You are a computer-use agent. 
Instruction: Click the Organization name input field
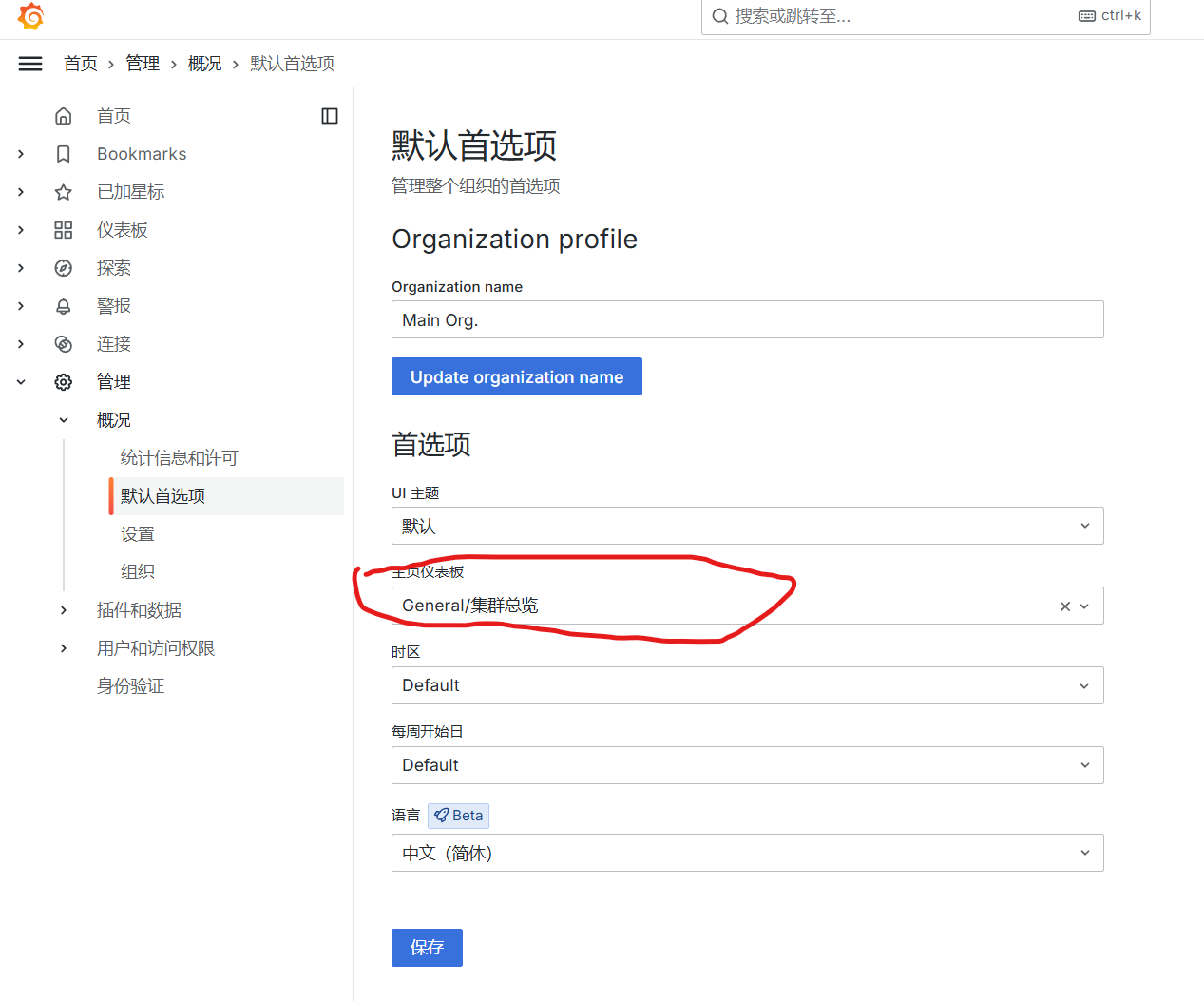[747, 319]
